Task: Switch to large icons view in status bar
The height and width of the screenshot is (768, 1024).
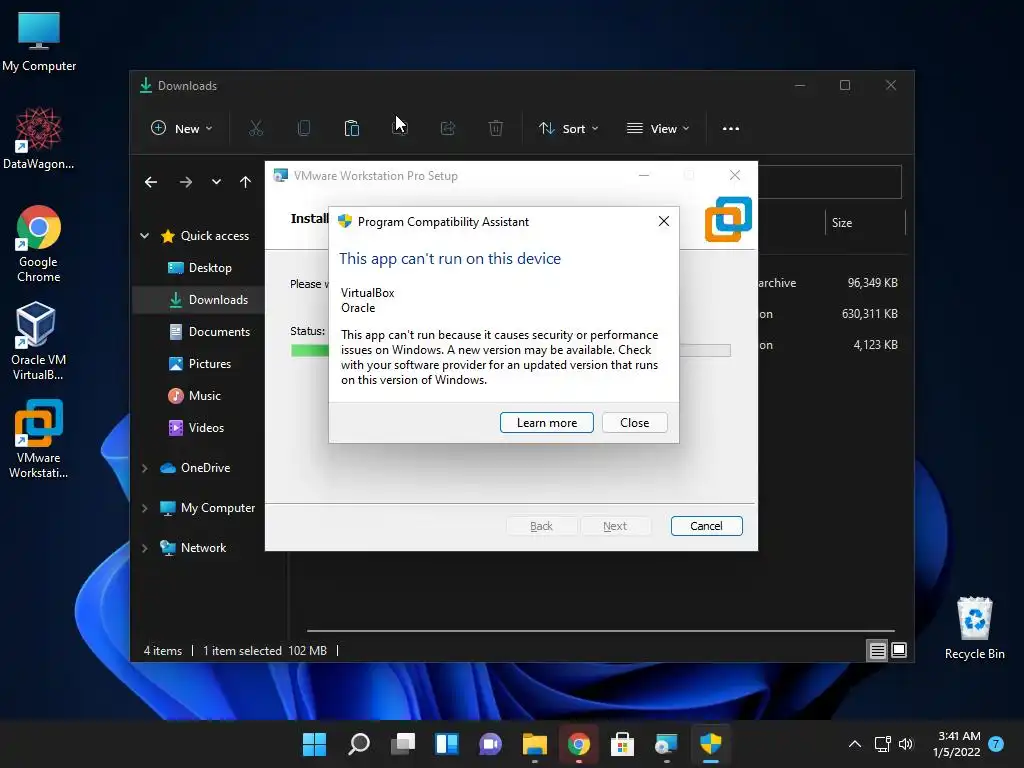Action: [899, 650]
